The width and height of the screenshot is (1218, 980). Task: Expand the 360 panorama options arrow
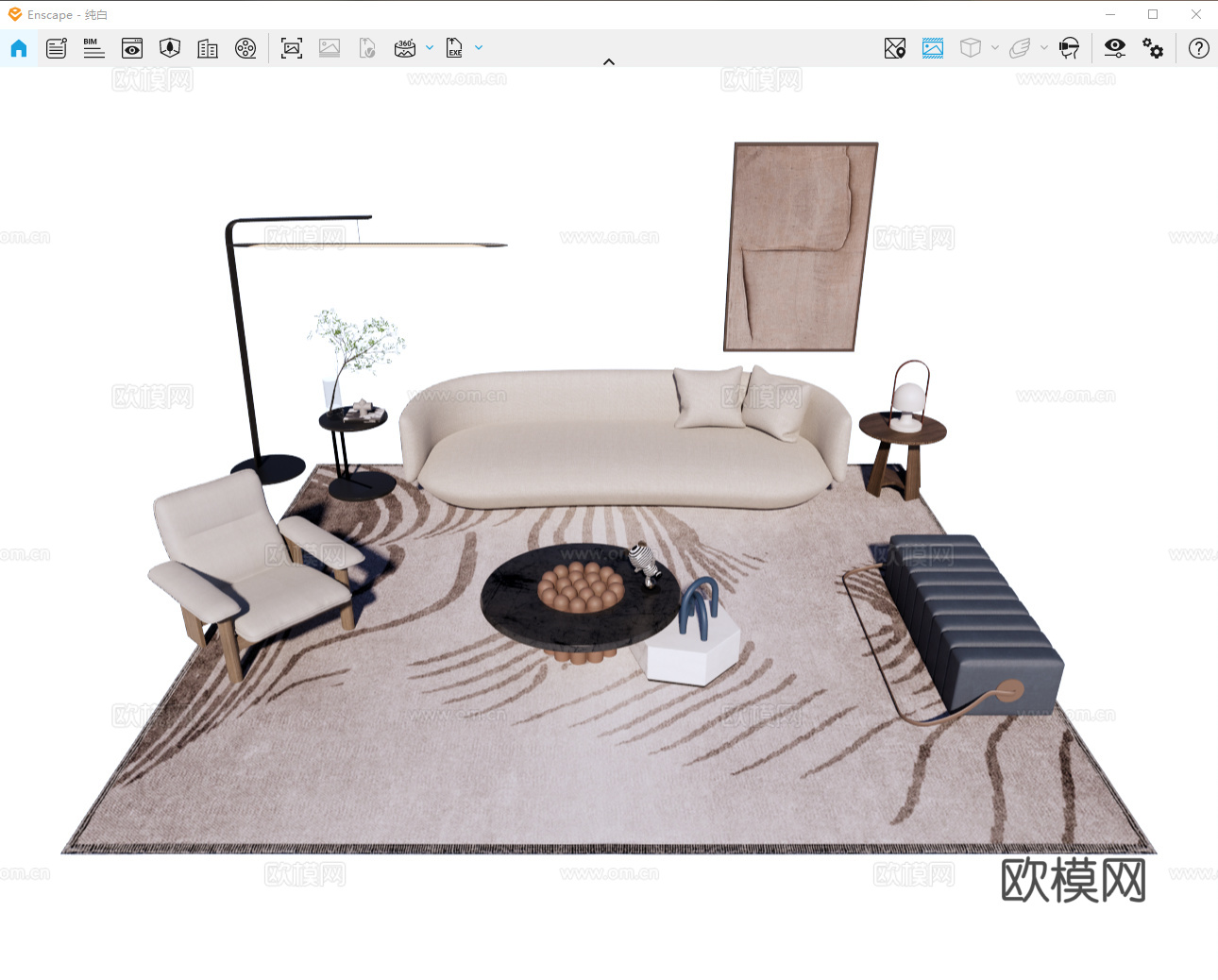(x=430, y=48)
